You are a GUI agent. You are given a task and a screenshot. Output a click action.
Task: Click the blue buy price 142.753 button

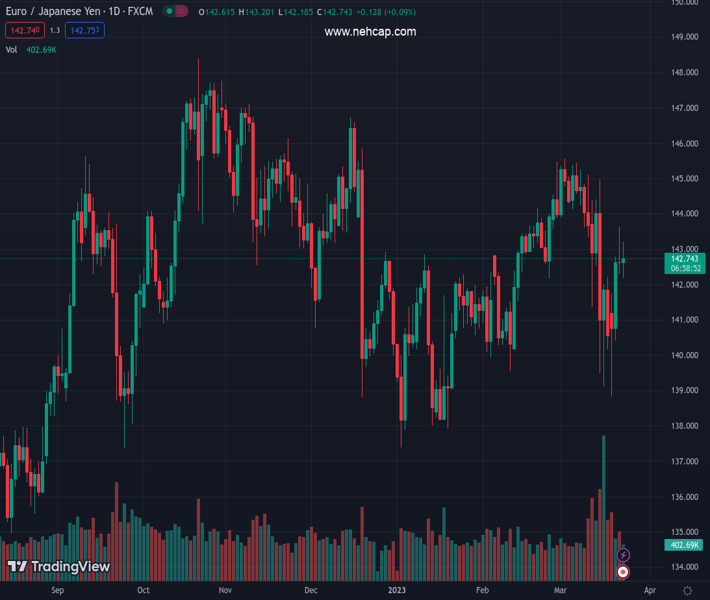[x=85, y=30]
